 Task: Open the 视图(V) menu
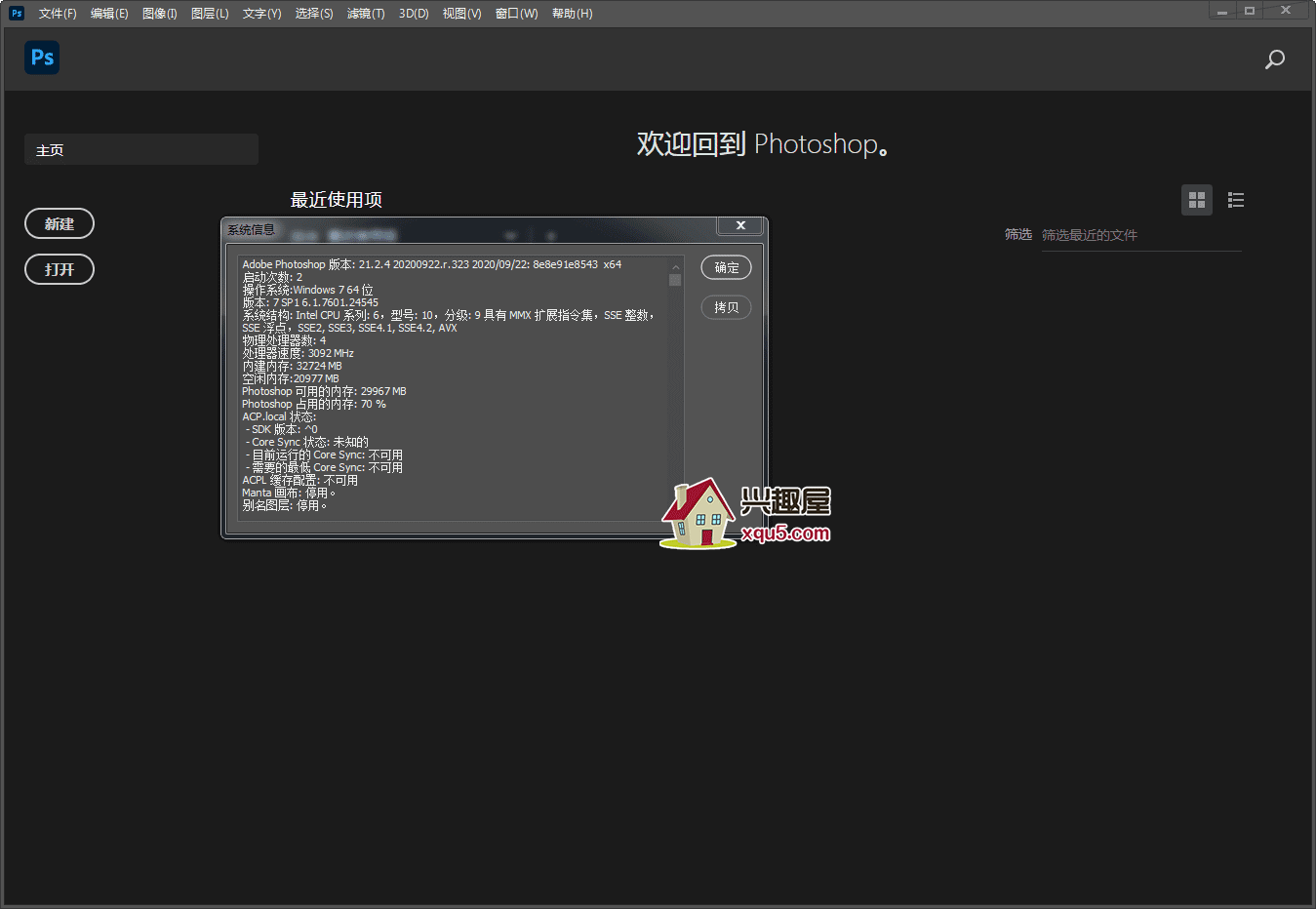(x=461, y=14)
